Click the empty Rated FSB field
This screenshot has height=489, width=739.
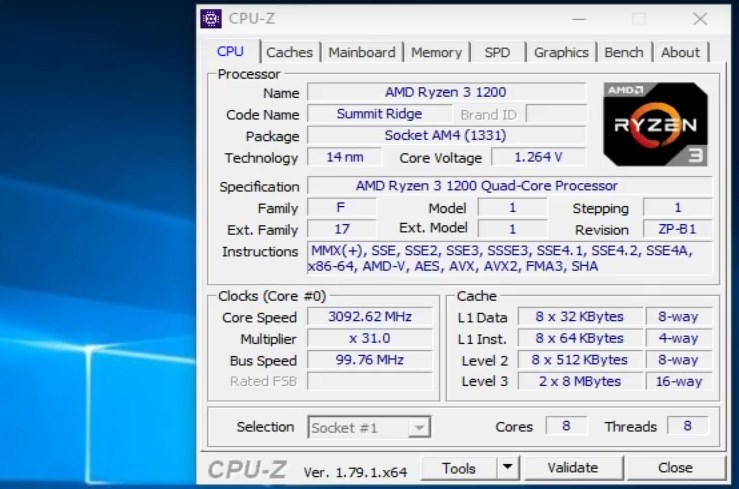click(x=370, y=381)
